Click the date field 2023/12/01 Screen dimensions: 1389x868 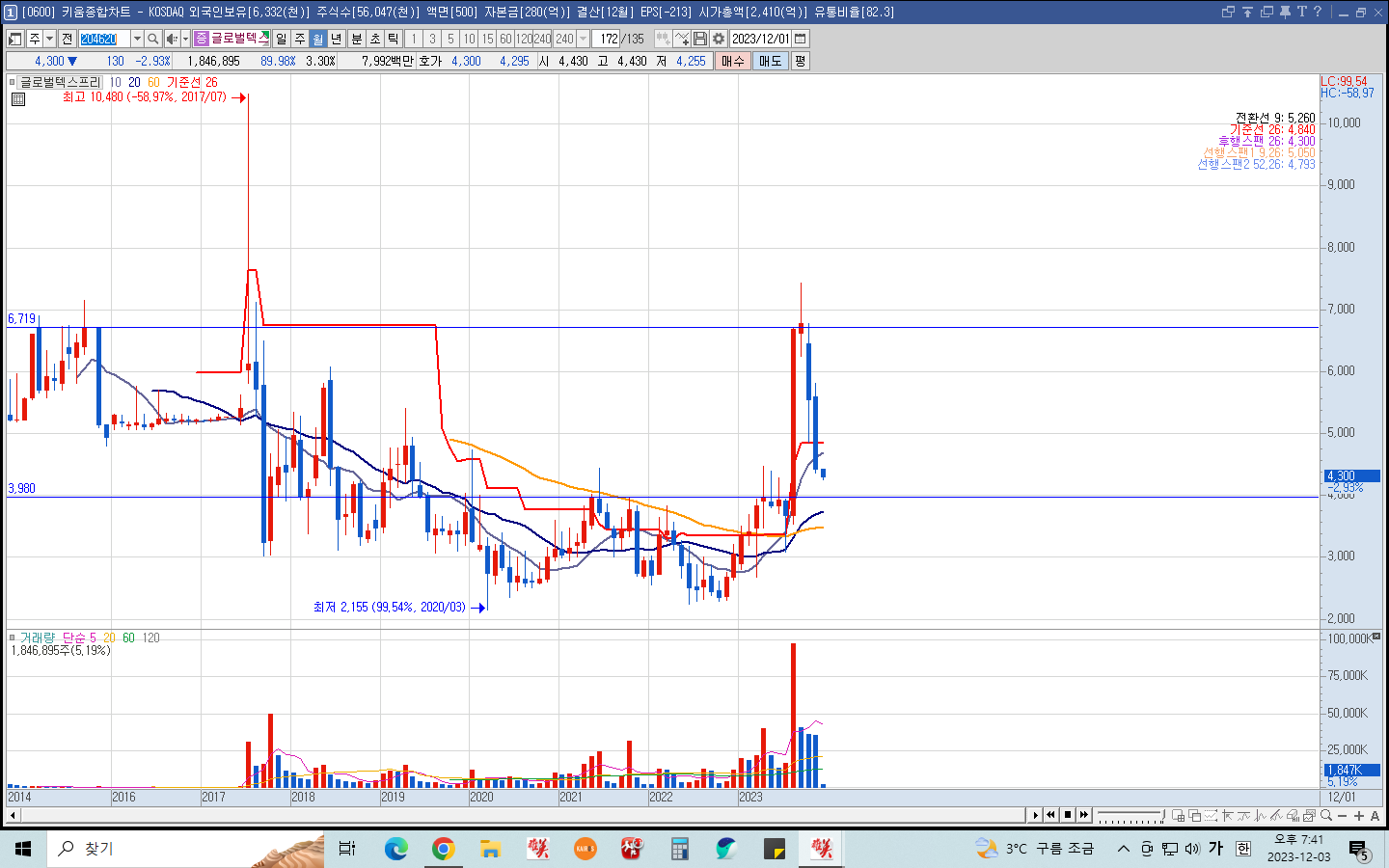click(760, 39)
